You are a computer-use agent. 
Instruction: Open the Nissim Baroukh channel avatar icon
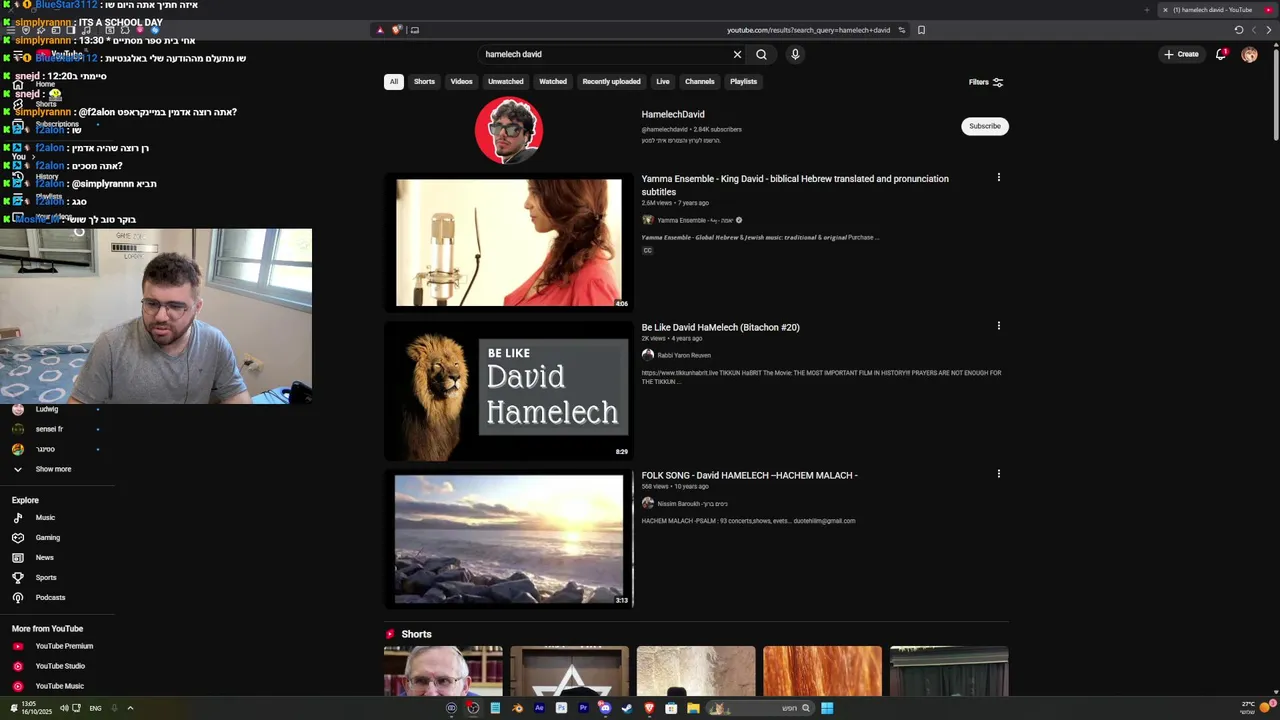coord(648,503)
